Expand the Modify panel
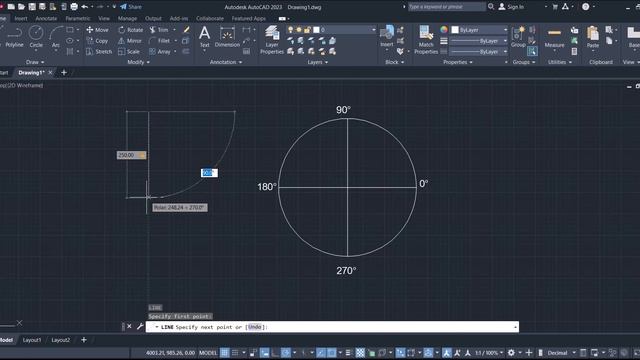 138,62
